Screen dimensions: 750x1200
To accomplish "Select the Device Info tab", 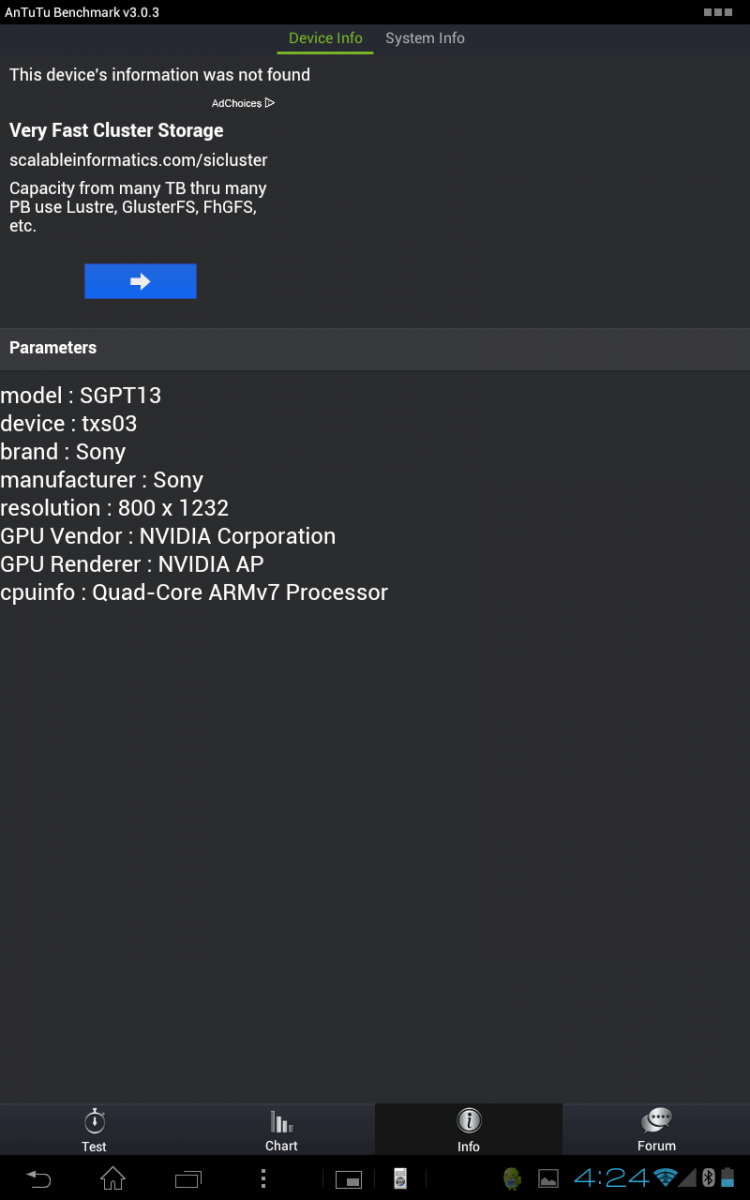I will (x=325, y=38).
